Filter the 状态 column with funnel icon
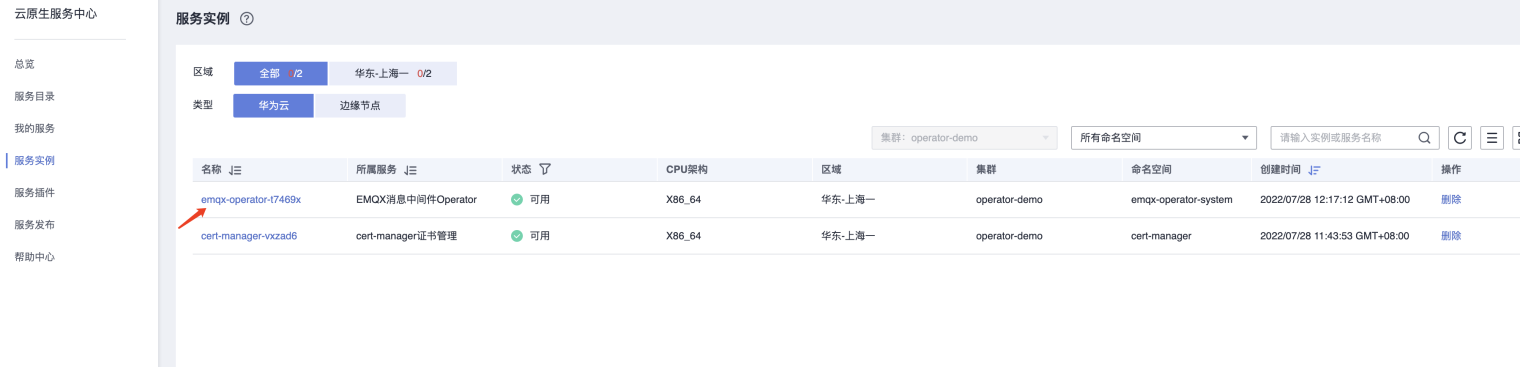This screenshot has height=367, width=1520. tap(545, 170)
